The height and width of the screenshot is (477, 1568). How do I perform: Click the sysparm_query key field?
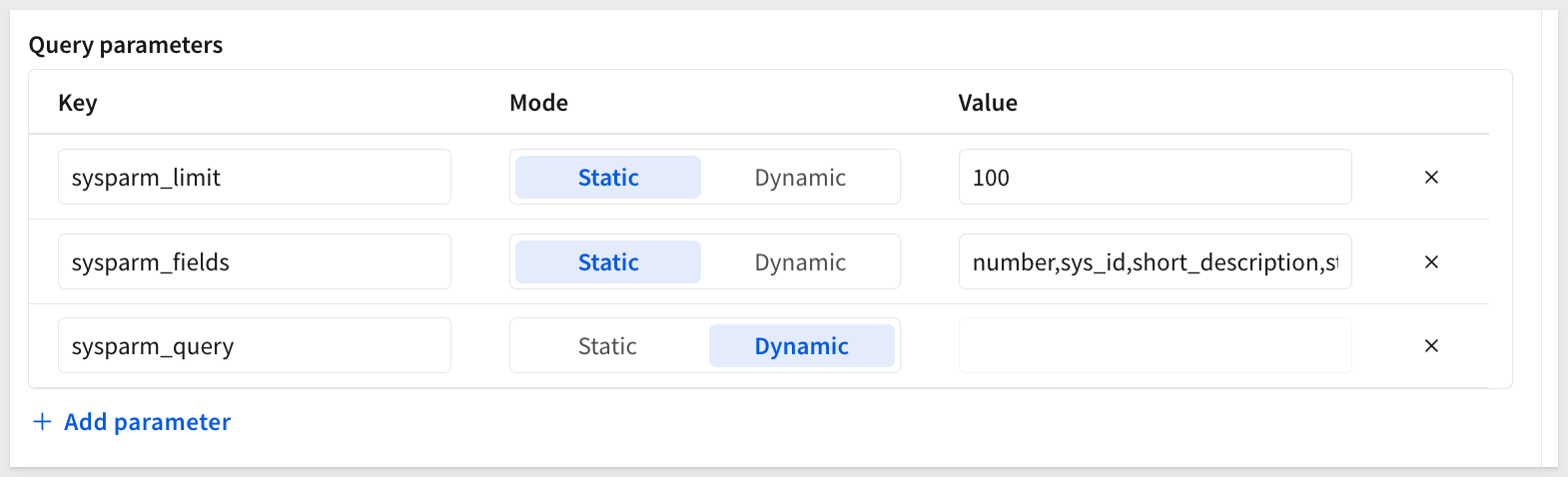pos(254,345)
